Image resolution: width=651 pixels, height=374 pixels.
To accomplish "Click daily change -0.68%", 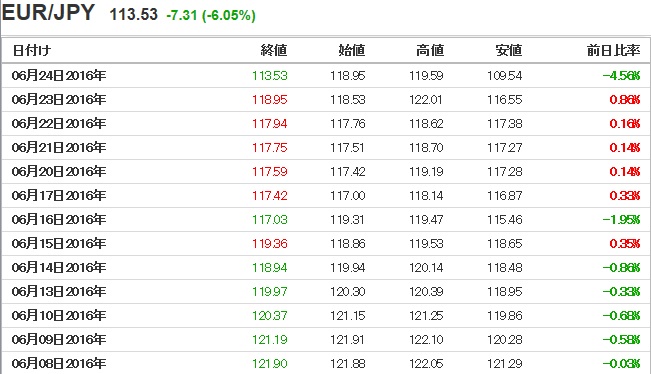I will pyautogui.click(x=622, y=316).
